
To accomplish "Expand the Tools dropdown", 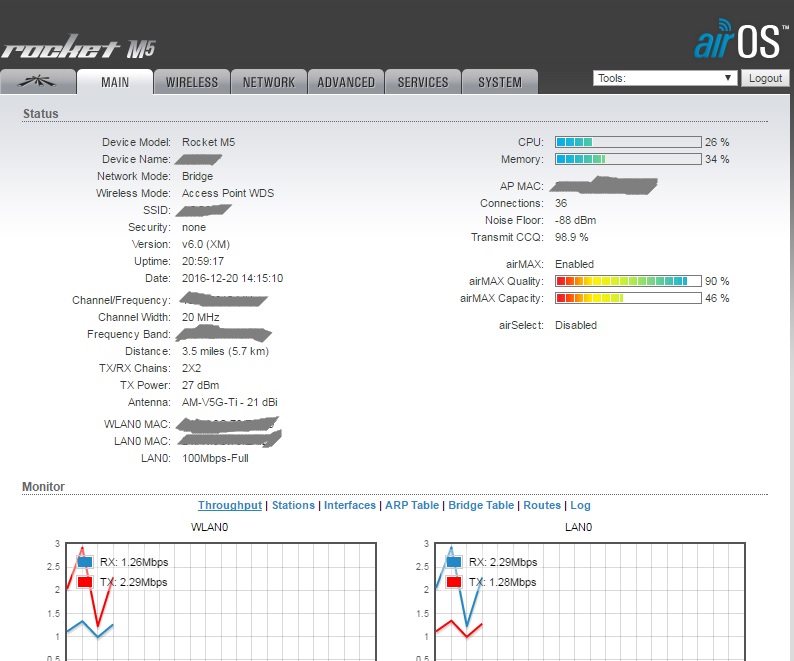I will tap(664, 78).
